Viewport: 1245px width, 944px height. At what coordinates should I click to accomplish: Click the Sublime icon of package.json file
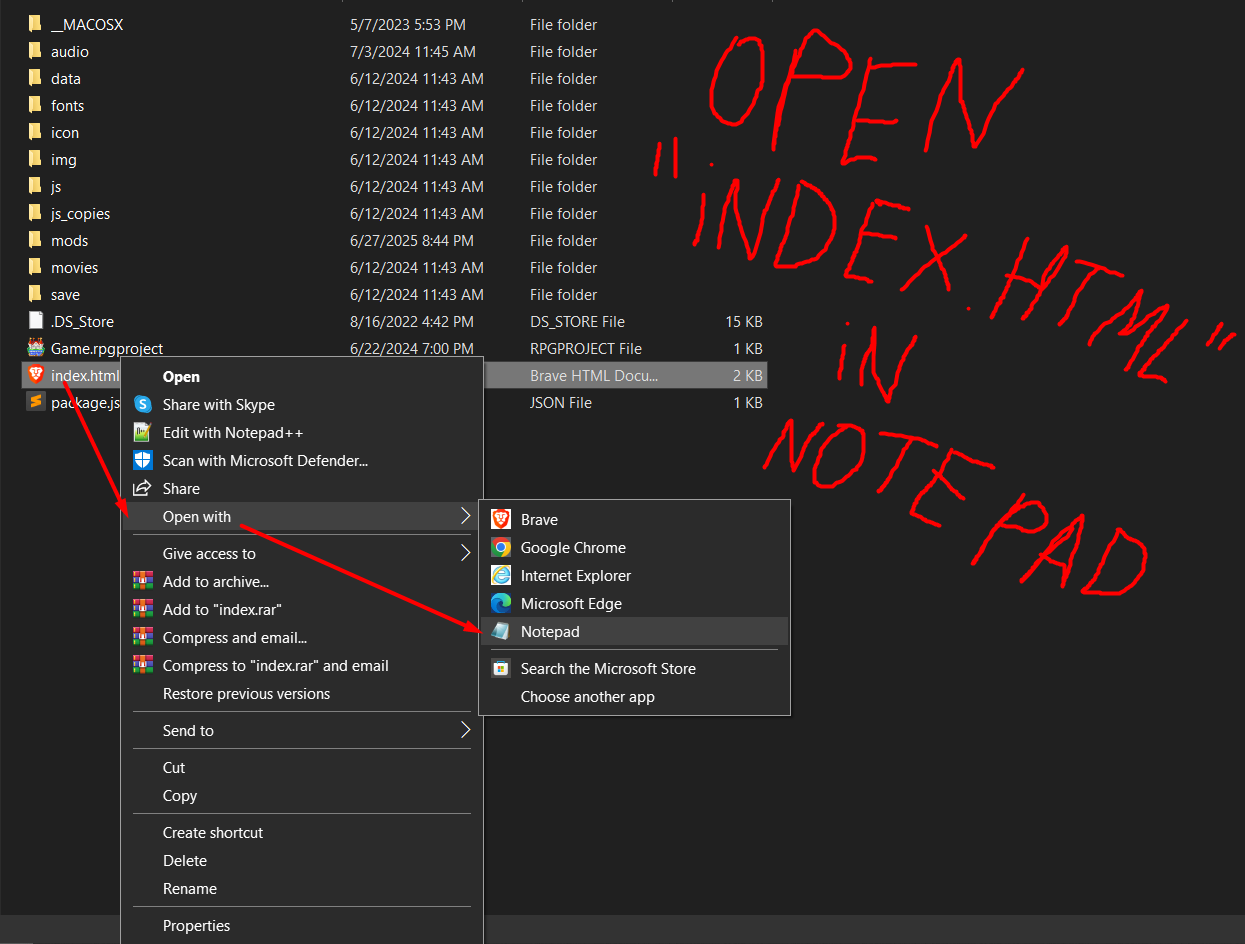click(36, 402)
